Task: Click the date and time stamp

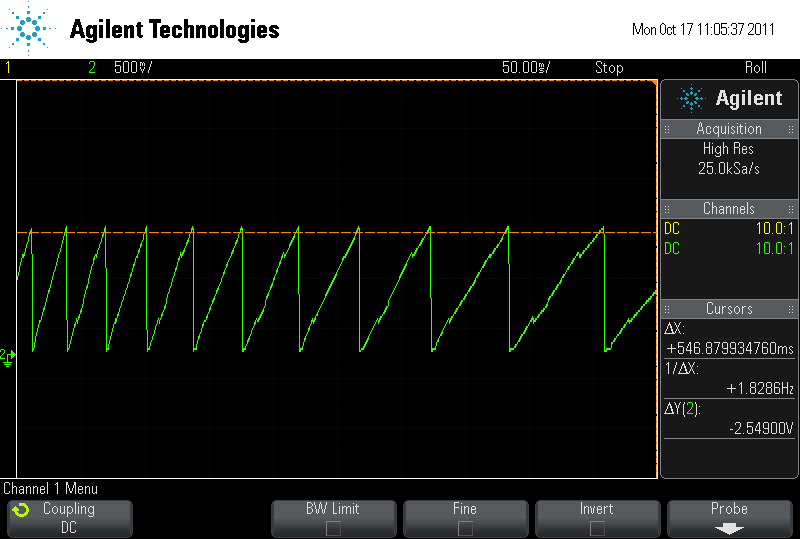Action: coord(703,29)
